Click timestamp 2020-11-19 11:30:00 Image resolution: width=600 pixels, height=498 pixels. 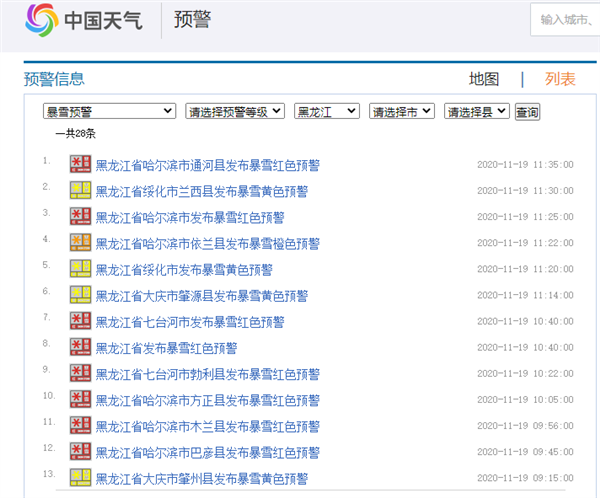525,191
